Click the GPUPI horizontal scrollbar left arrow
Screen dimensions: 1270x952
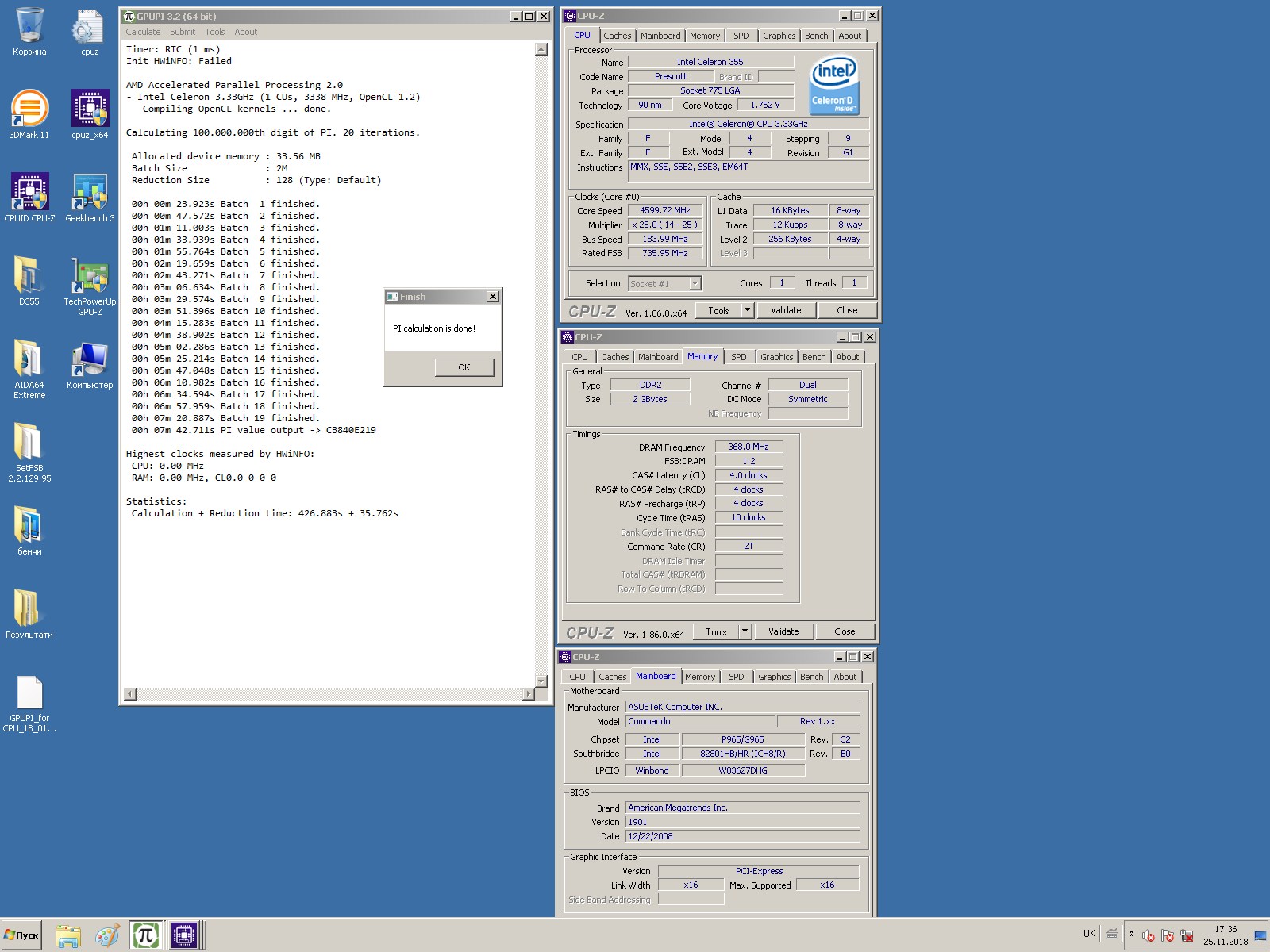pyautogui.click(x=131, y=694)
